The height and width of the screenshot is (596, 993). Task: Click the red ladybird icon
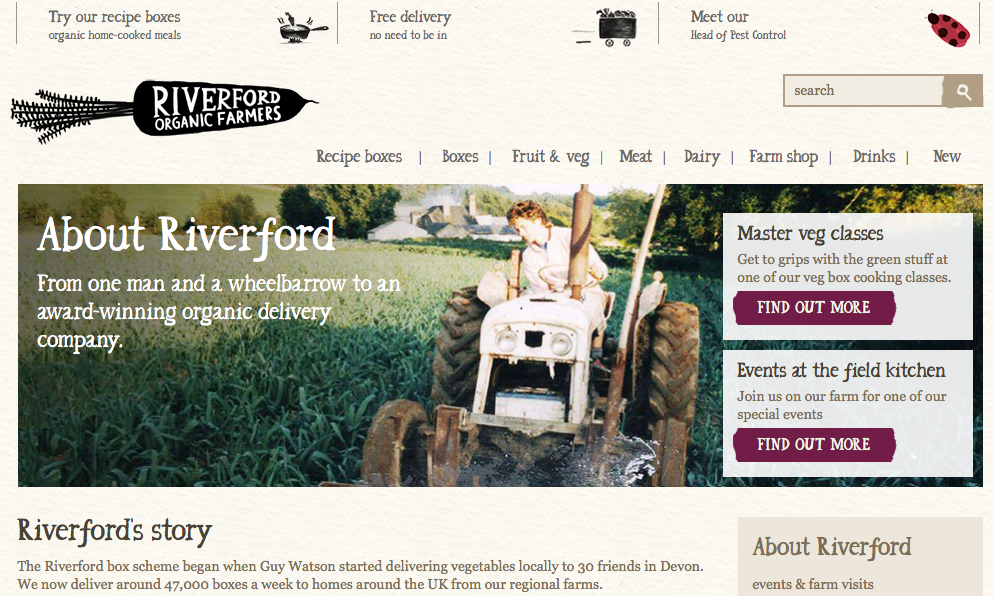(947, 29)
